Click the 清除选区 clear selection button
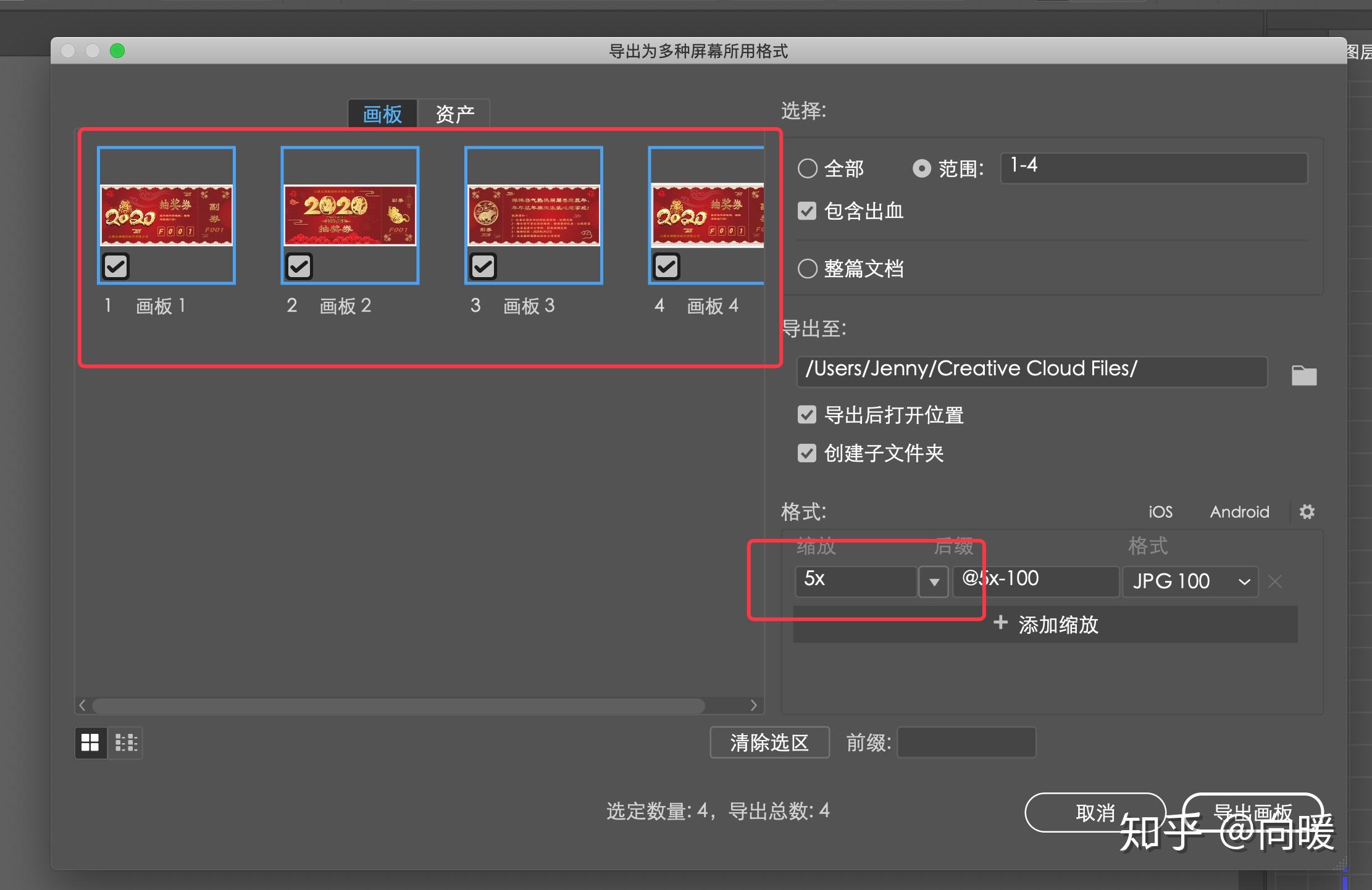The height and width of the screenshot is (890, 1372). point(769,742)
